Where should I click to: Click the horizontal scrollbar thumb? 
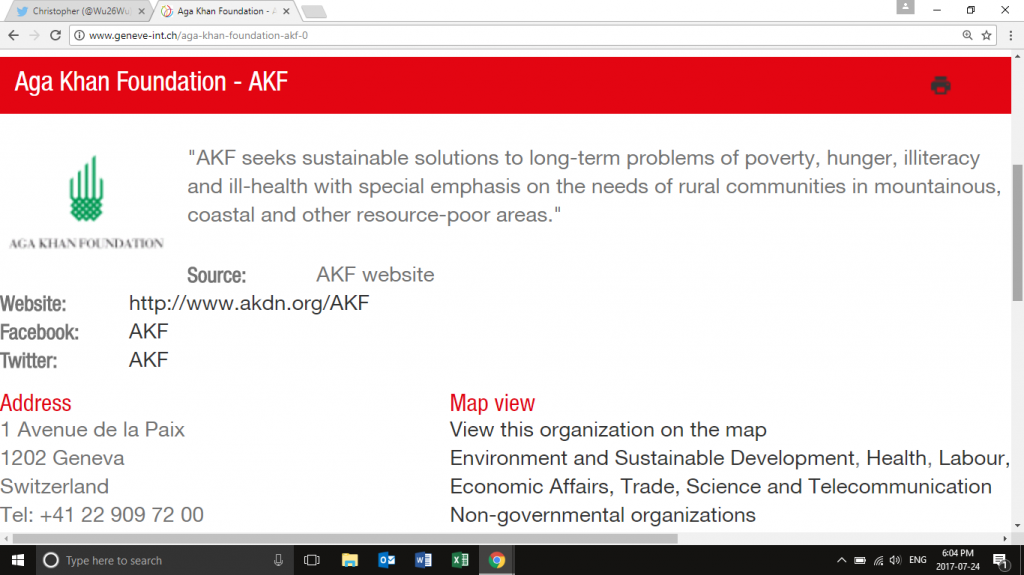tap(345, 539)
